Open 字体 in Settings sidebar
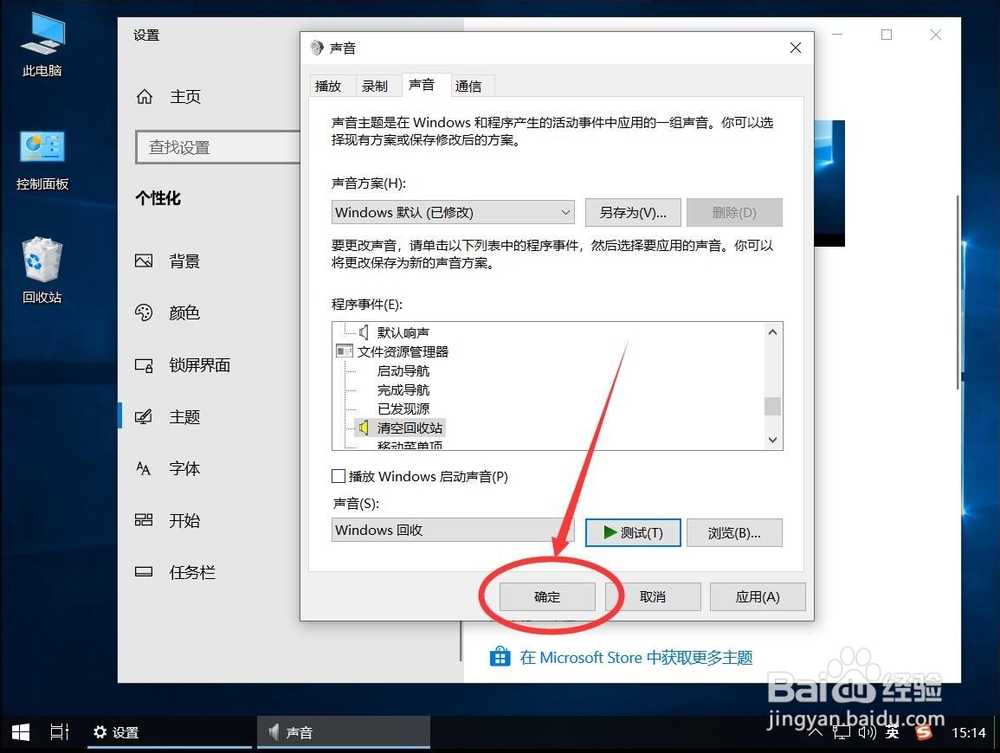 coord(184,469)
